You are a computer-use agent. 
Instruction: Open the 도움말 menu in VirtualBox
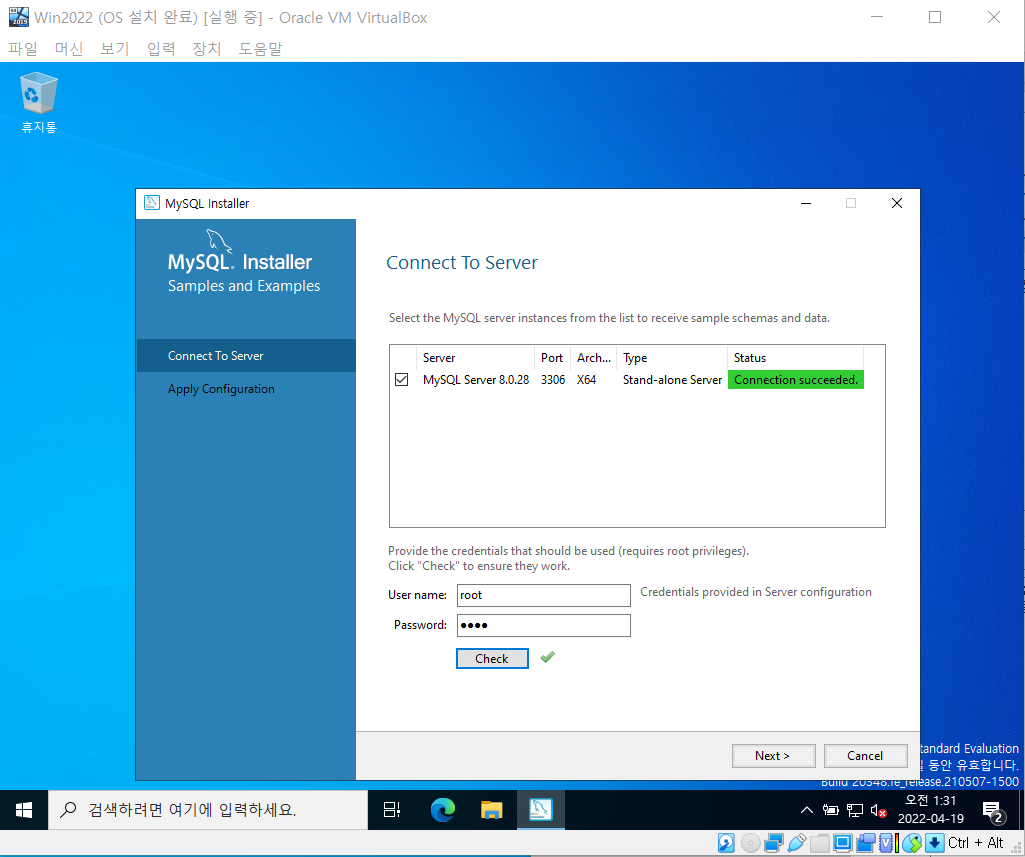click(x=260, y=48)
